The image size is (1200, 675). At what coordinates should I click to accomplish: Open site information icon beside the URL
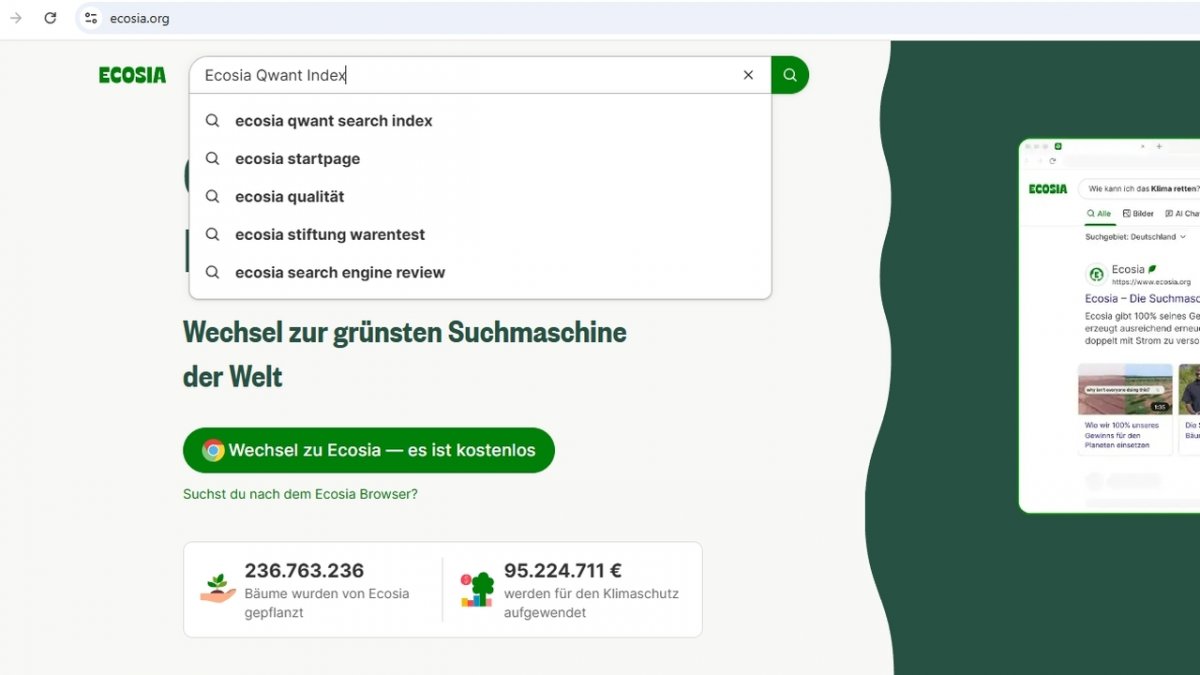point(91,18)
